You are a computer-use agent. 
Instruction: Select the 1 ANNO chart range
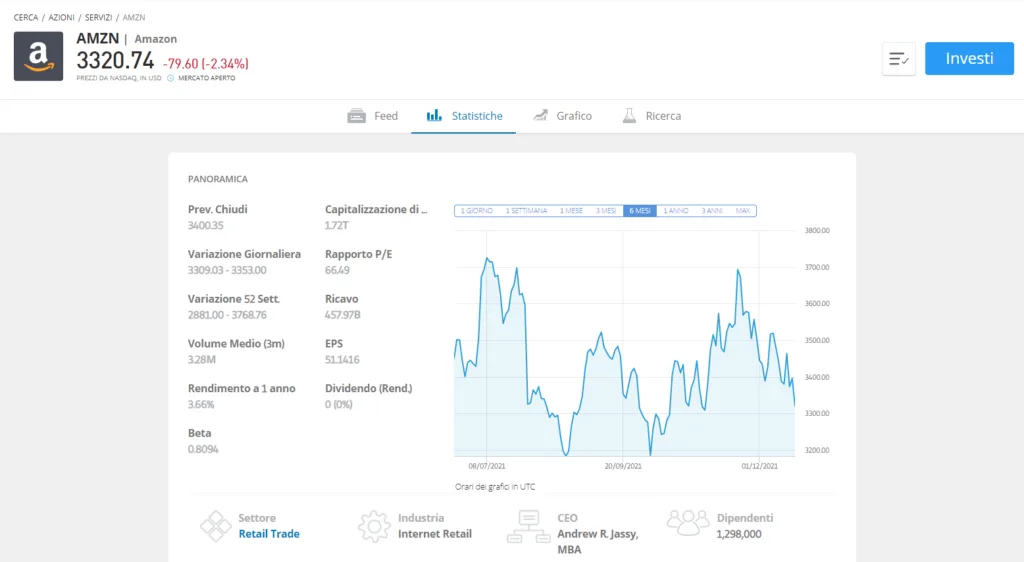coord(676,211)
